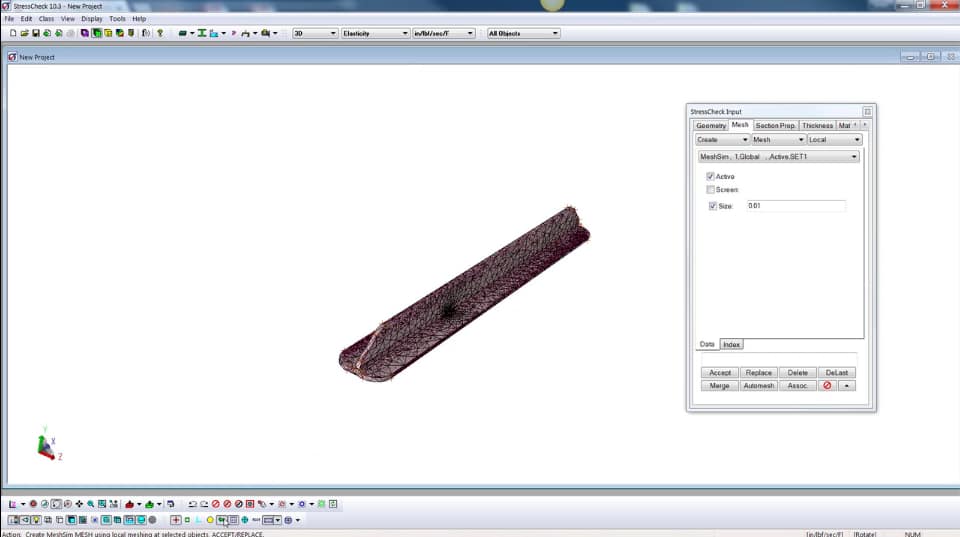
Task: Toggle the Size checkbox
Action: point(713,206)
